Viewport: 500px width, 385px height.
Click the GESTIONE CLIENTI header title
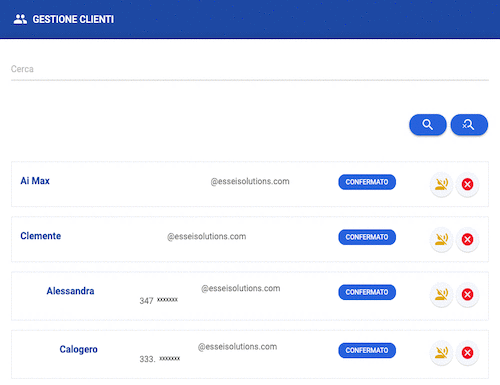coord(73,19)
